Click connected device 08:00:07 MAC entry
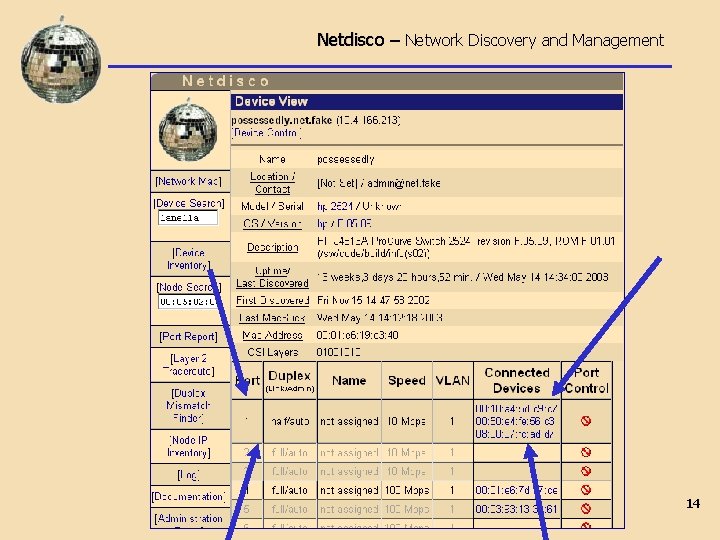 pos(514,434)
